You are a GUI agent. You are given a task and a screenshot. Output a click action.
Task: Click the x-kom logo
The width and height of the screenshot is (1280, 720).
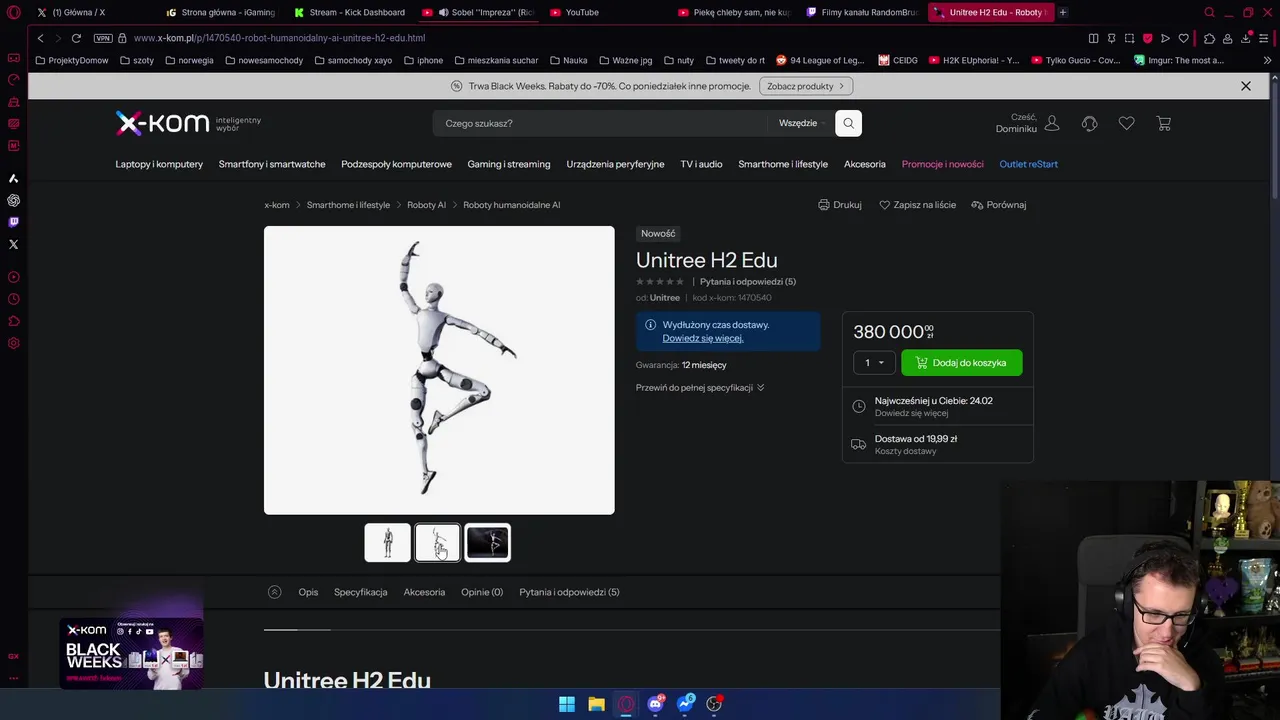(x=162, y=123)
